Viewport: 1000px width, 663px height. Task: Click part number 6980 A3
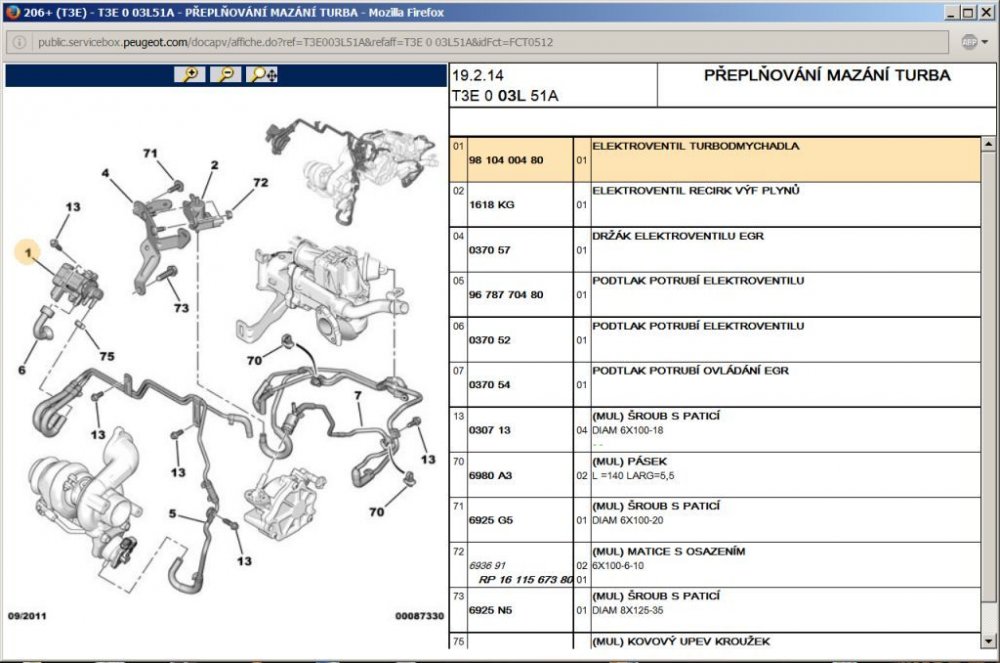click(x=490, y=475)
